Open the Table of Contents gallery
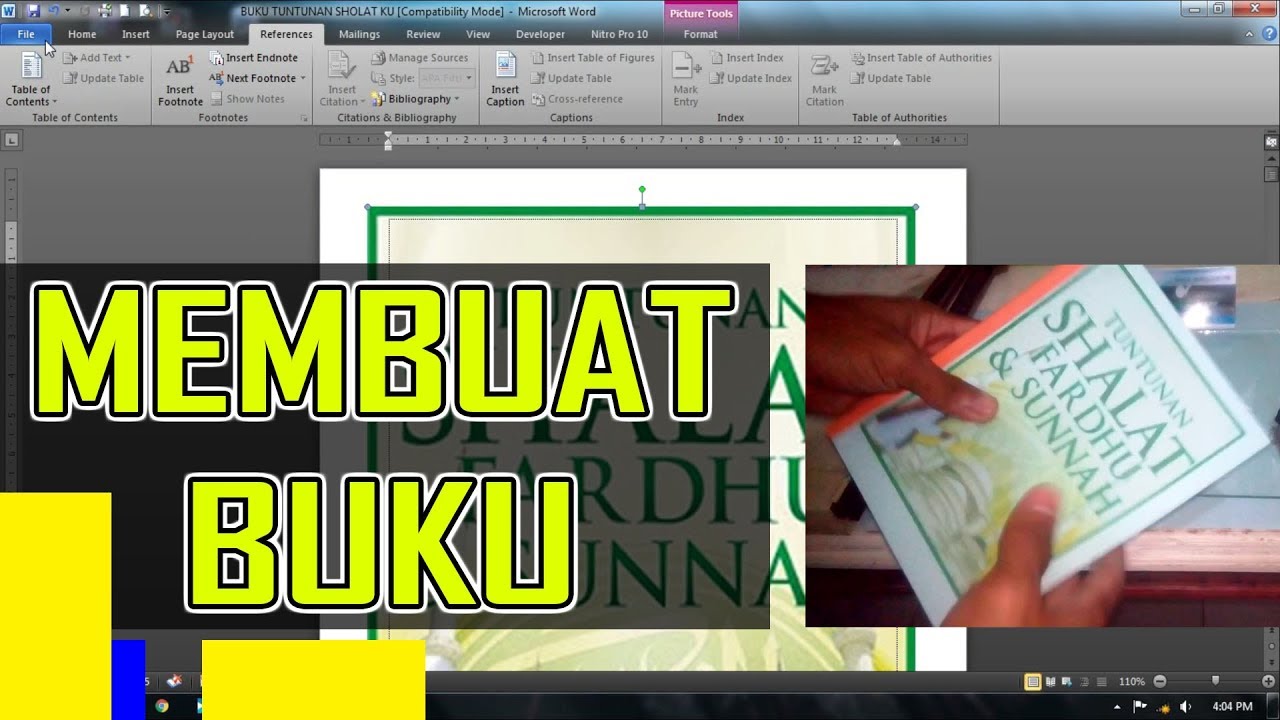This screenshot has width=1280, height=720. click(x=31, y=79)
